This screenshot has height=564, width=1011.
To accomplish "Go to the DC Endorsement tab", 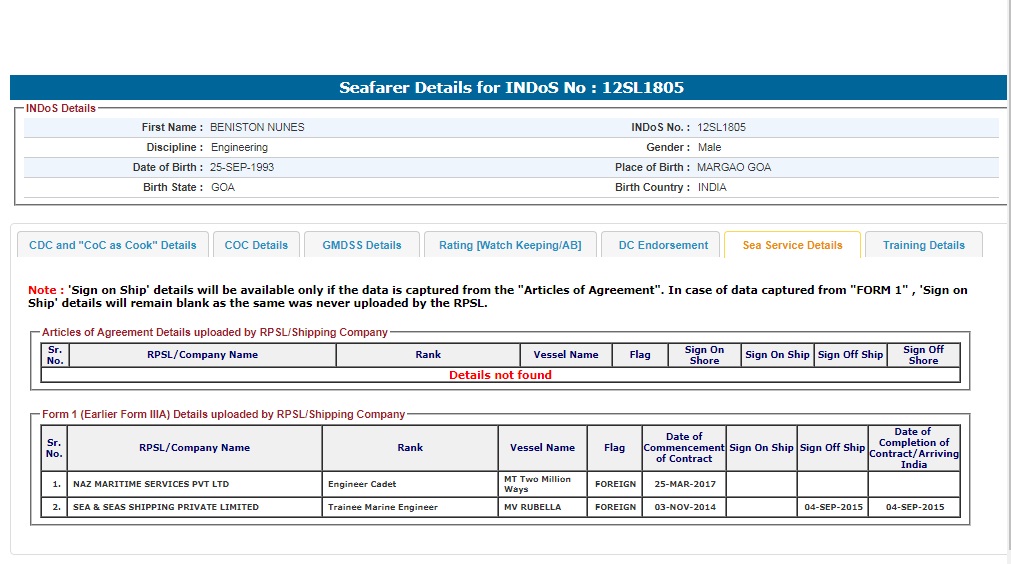I will (663, 245).
